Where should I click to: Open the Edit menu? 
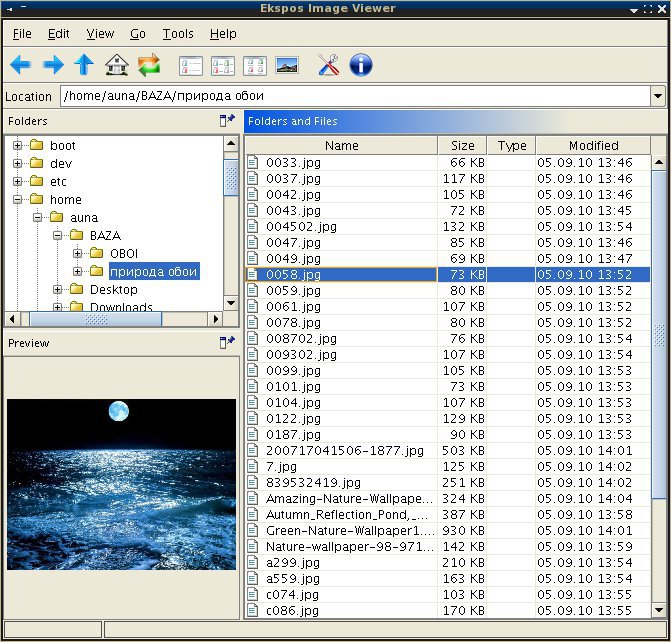click(58, 34)
